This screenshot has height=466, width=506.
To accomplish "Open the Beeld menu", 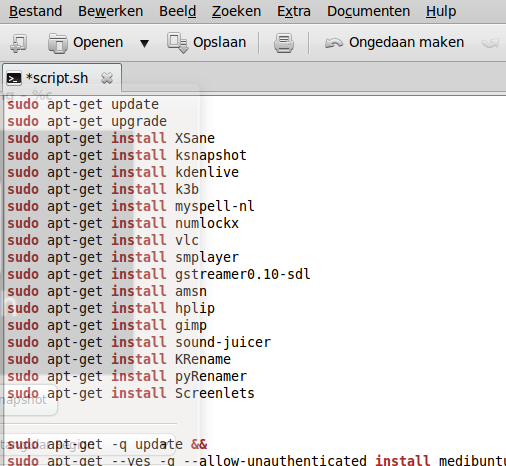I will [x=177, y=11].
